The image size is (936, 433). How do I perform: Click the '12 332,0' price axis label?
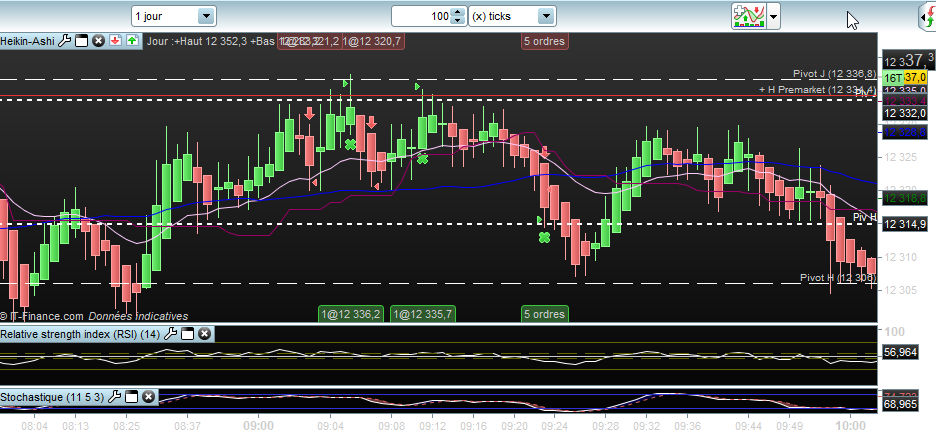(906, 113)
